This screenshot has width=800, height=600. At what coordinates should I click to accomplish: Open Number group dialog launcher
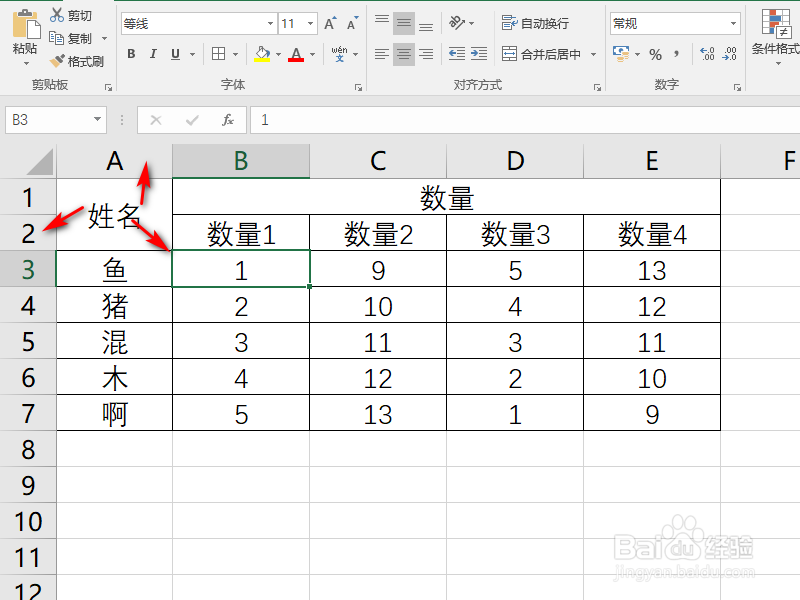(737, 88)
